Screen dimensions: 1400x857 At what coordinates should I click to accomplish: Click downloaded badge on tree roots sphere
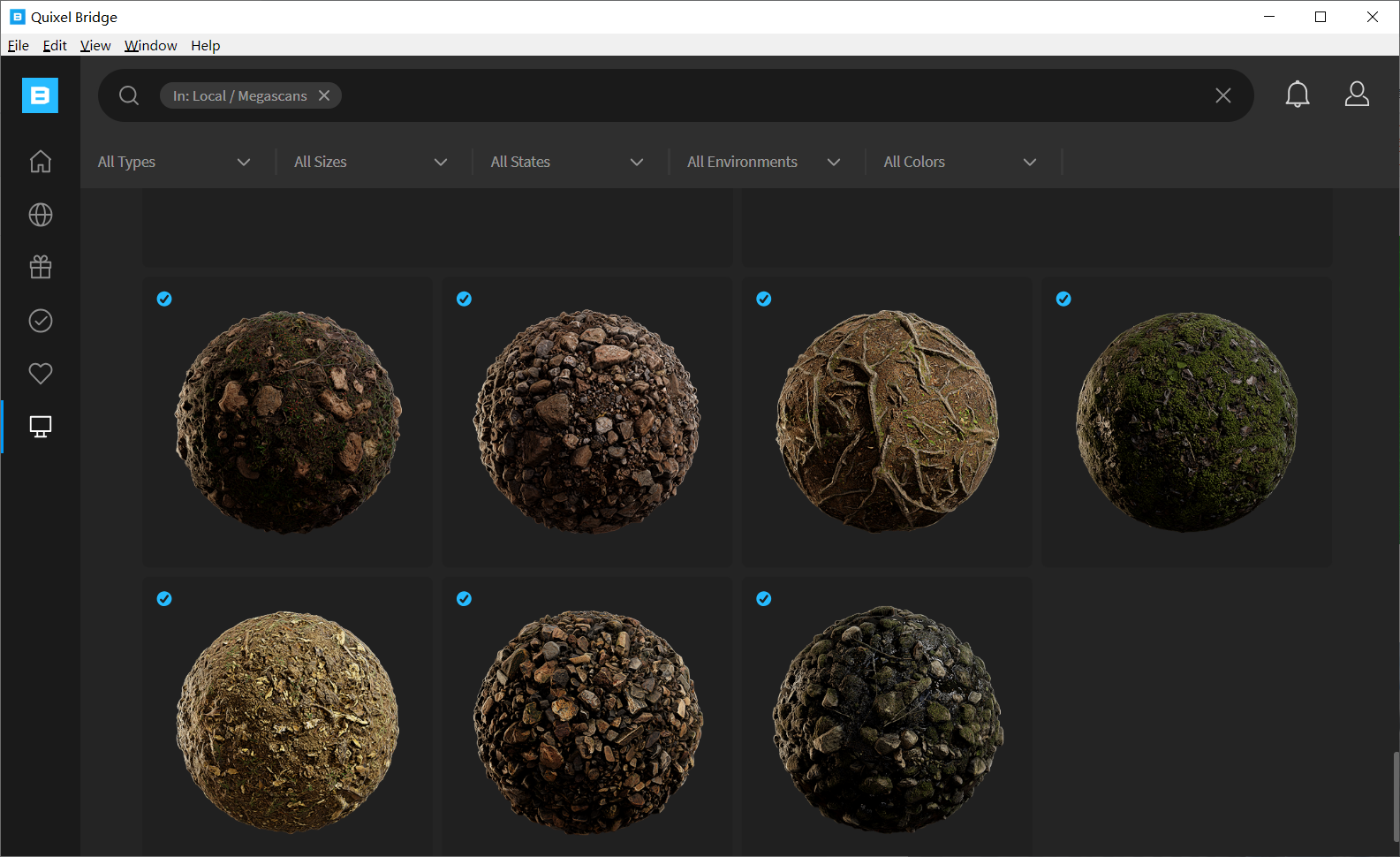(x=764, y=299)
